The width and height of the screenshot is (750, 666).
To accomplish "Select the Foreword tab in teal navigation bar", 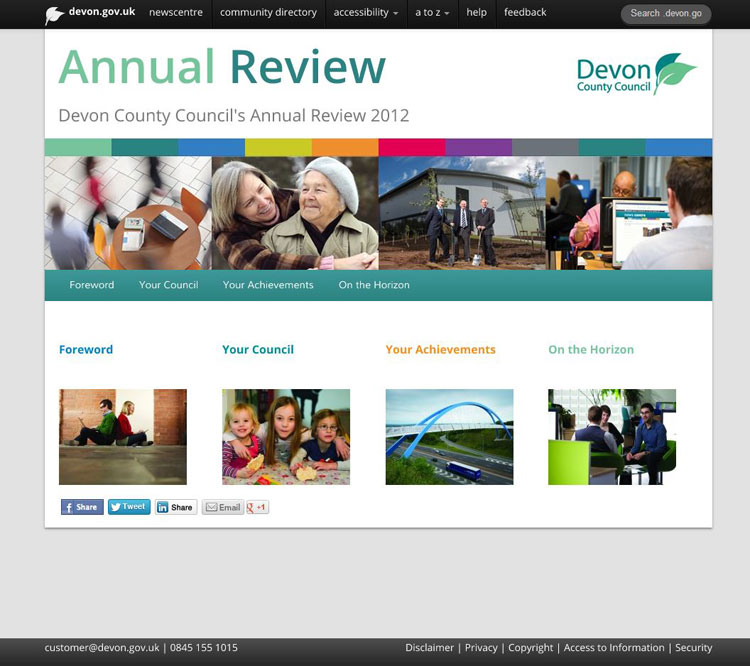I will [x=92, y=285].
